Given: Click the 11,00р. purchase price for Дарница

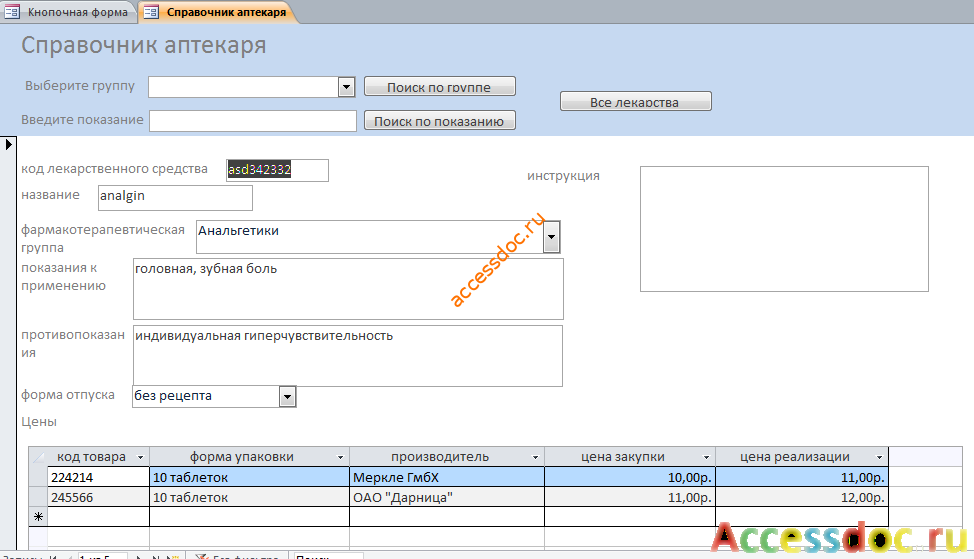Looking at the screenshot, I should (630, 497).
